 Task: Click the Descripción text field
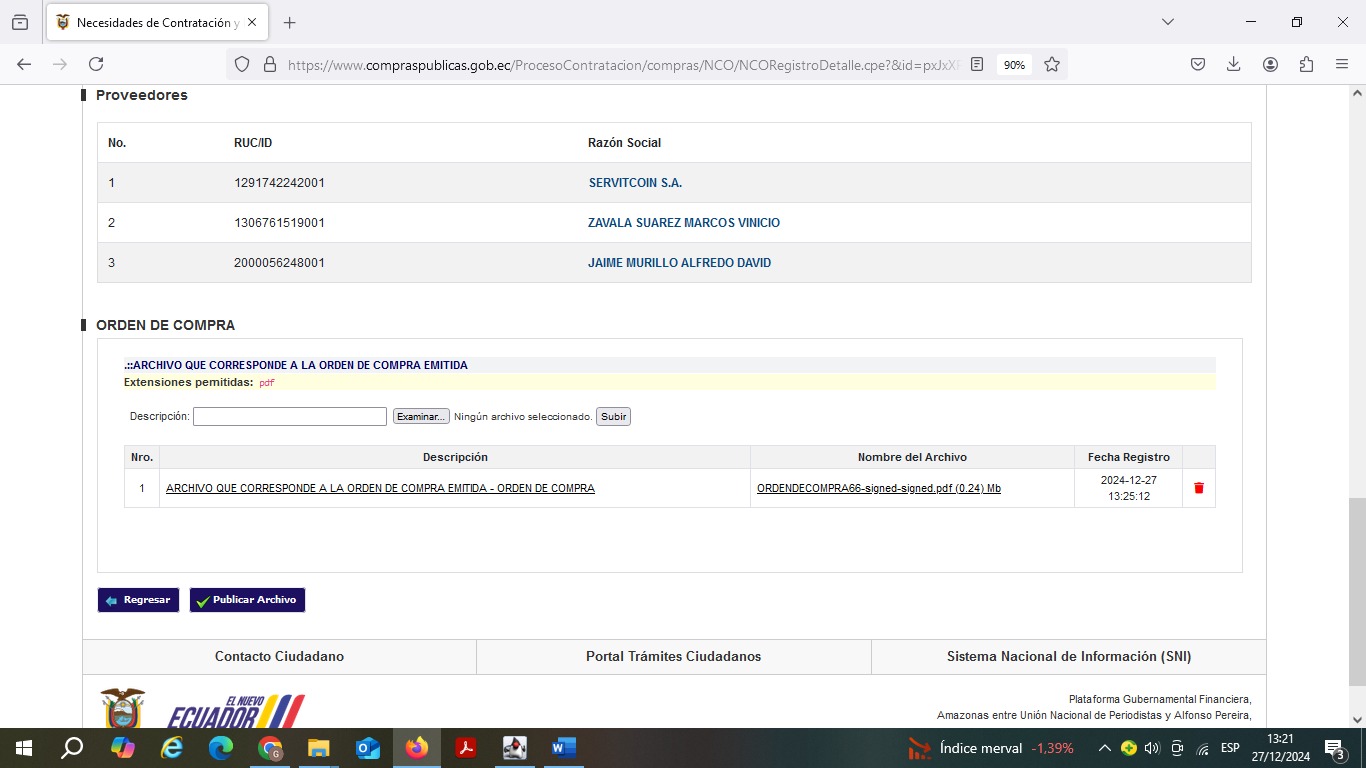(289, 417)
